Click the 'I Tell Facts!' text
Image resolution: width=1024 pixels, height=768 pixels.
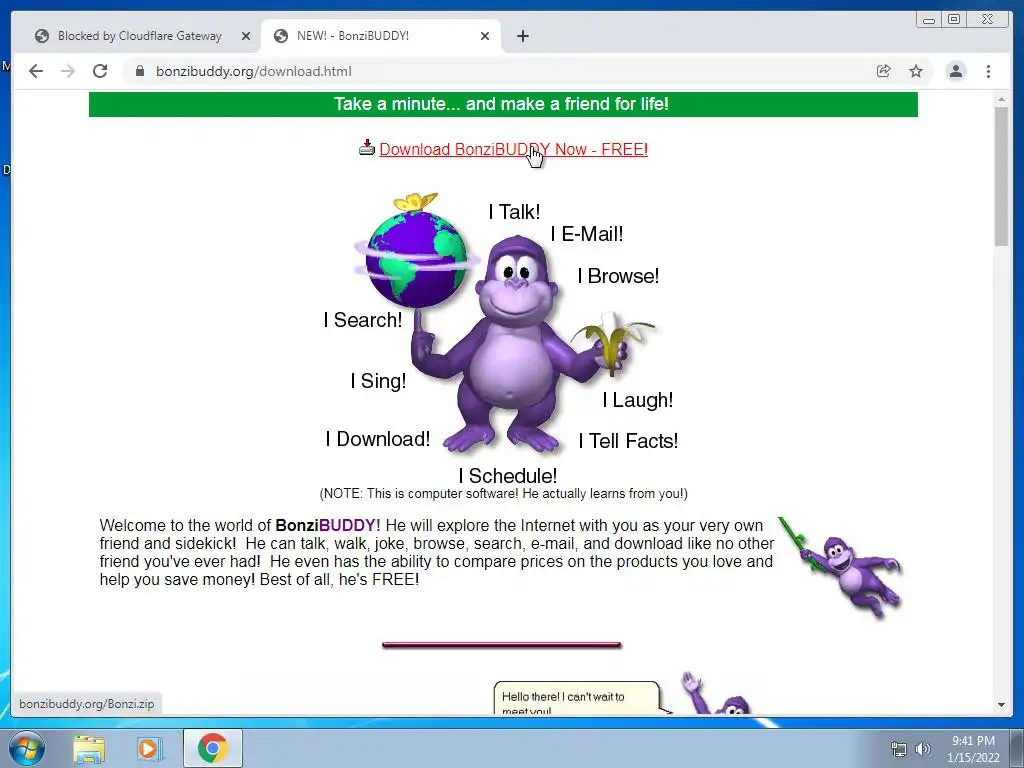[x=628, y=441]
